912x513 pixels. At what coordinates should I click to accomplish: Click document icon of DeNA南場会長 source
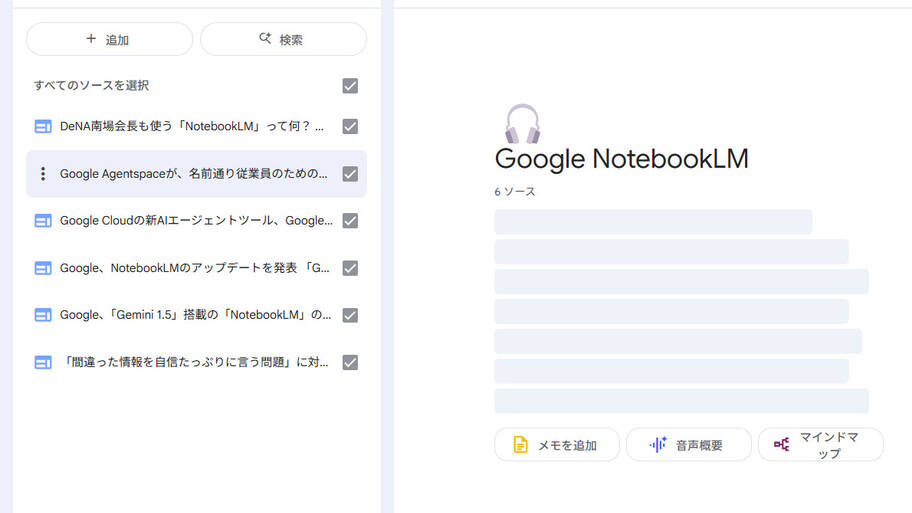coord(42,126)
